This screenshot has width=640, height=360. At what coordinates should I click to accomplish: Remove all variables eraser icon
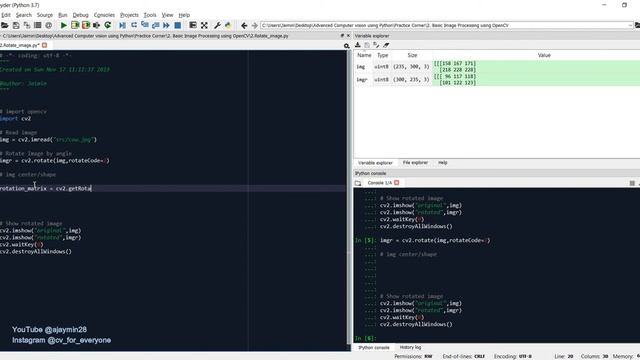[x=386, y=45]
